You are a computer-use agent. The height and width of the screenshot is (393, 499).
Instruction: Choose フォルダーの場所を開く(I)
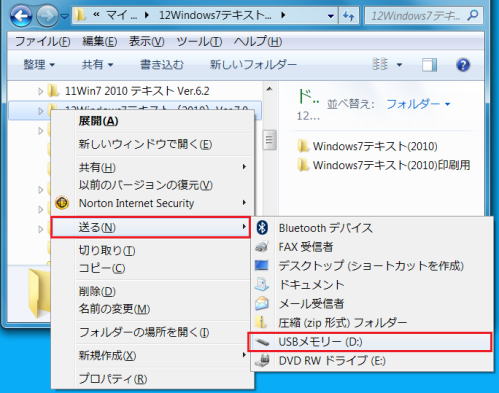[152, 332]
